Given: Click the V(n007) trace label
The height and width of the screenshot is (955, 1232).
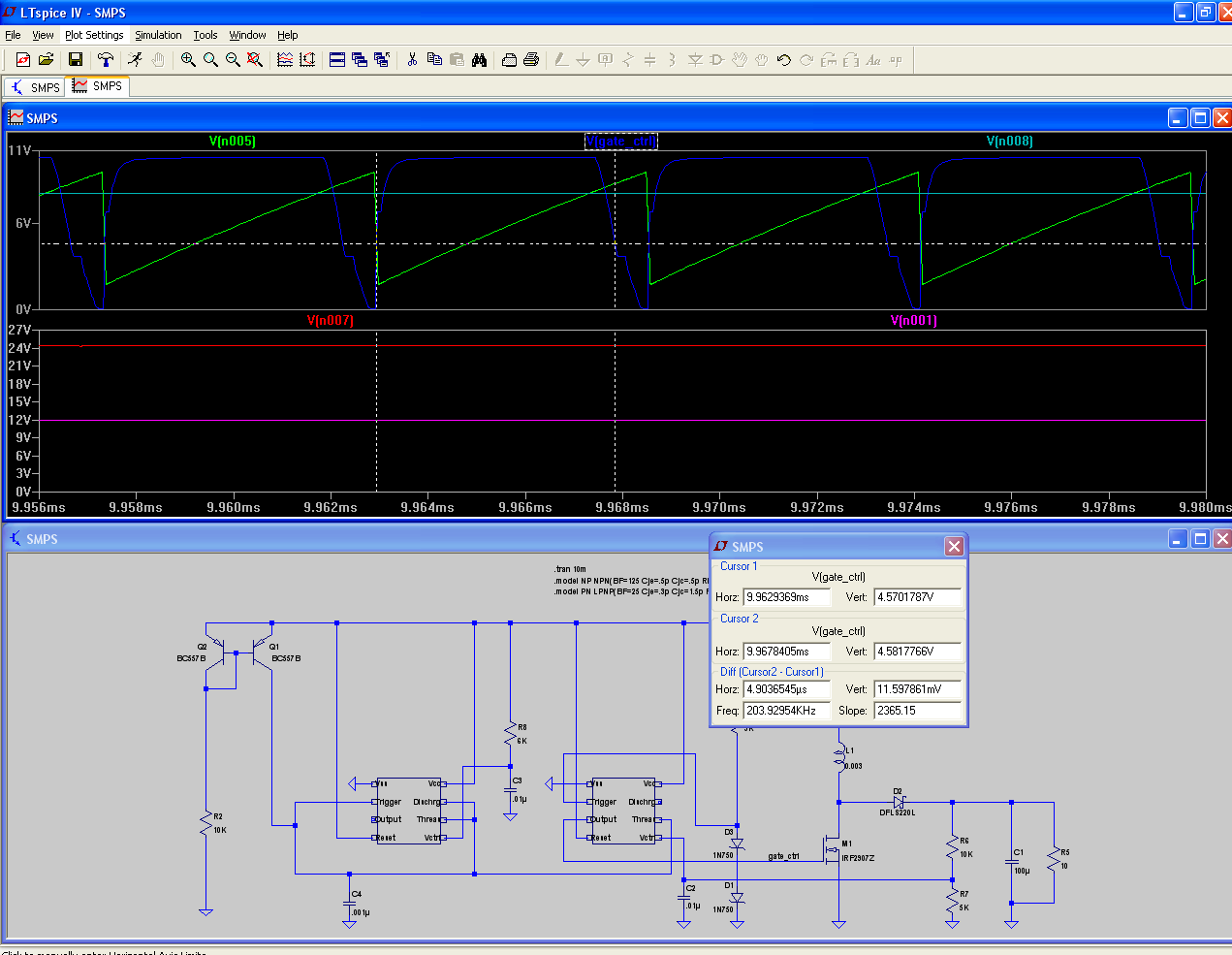Looking at the screenshot, I should pyautogui.click(x=331, y=320).
